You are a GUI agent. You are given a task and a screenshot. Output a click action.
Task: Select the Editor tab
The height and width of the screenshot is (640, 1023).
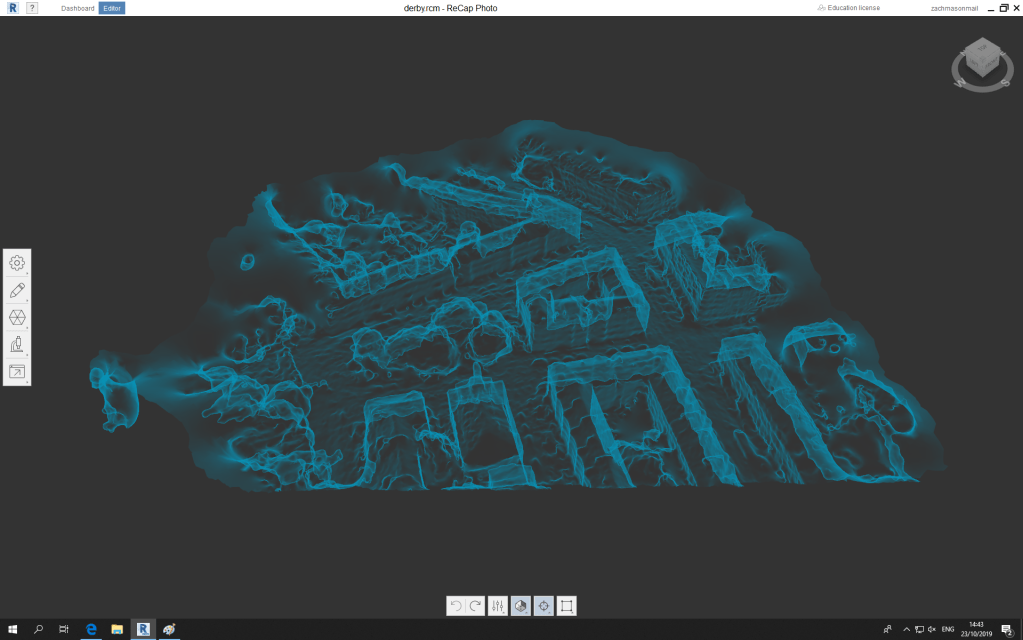click(x=111, y=8)
